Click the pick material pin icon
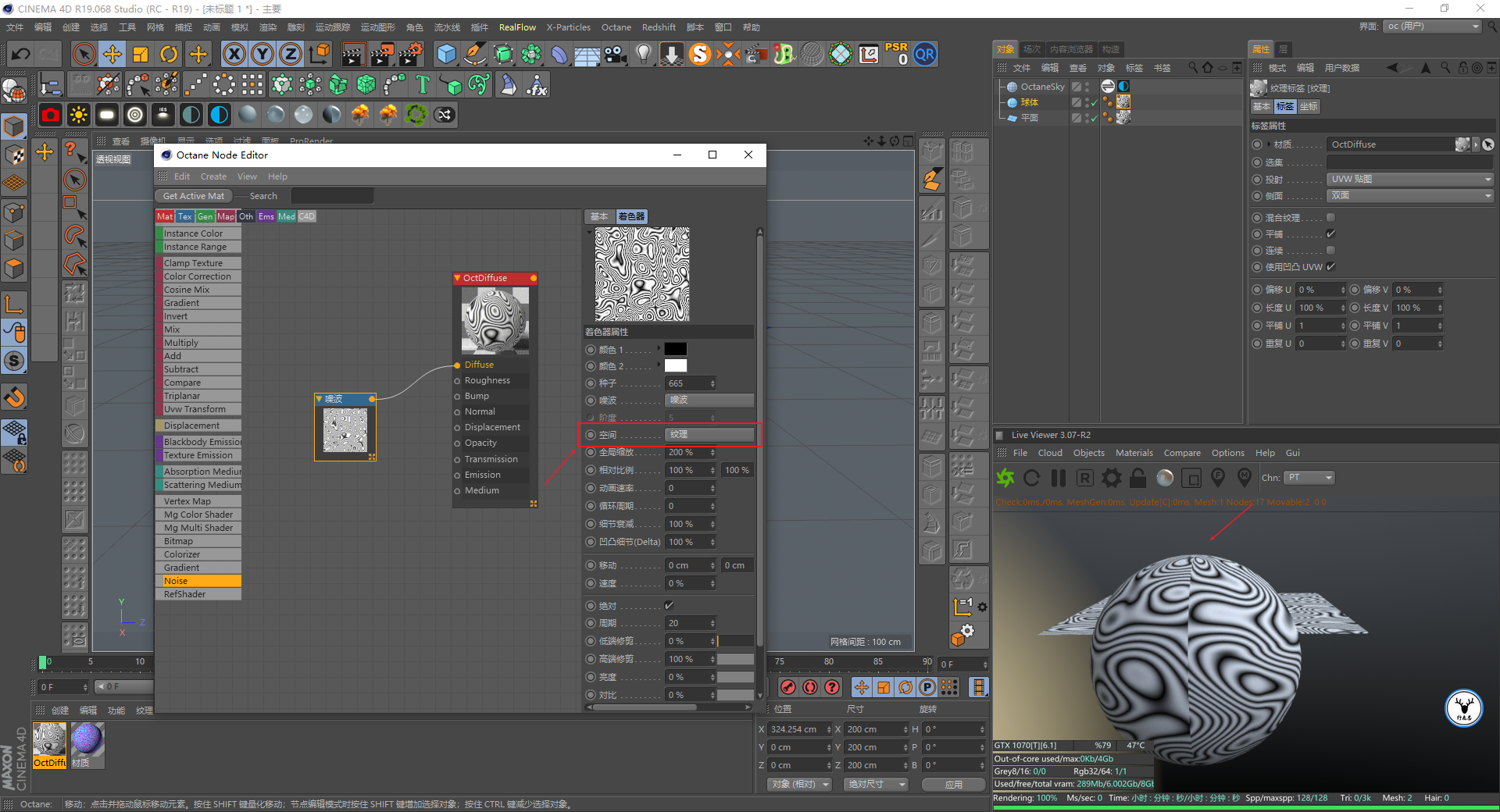 pos(1245,477)
